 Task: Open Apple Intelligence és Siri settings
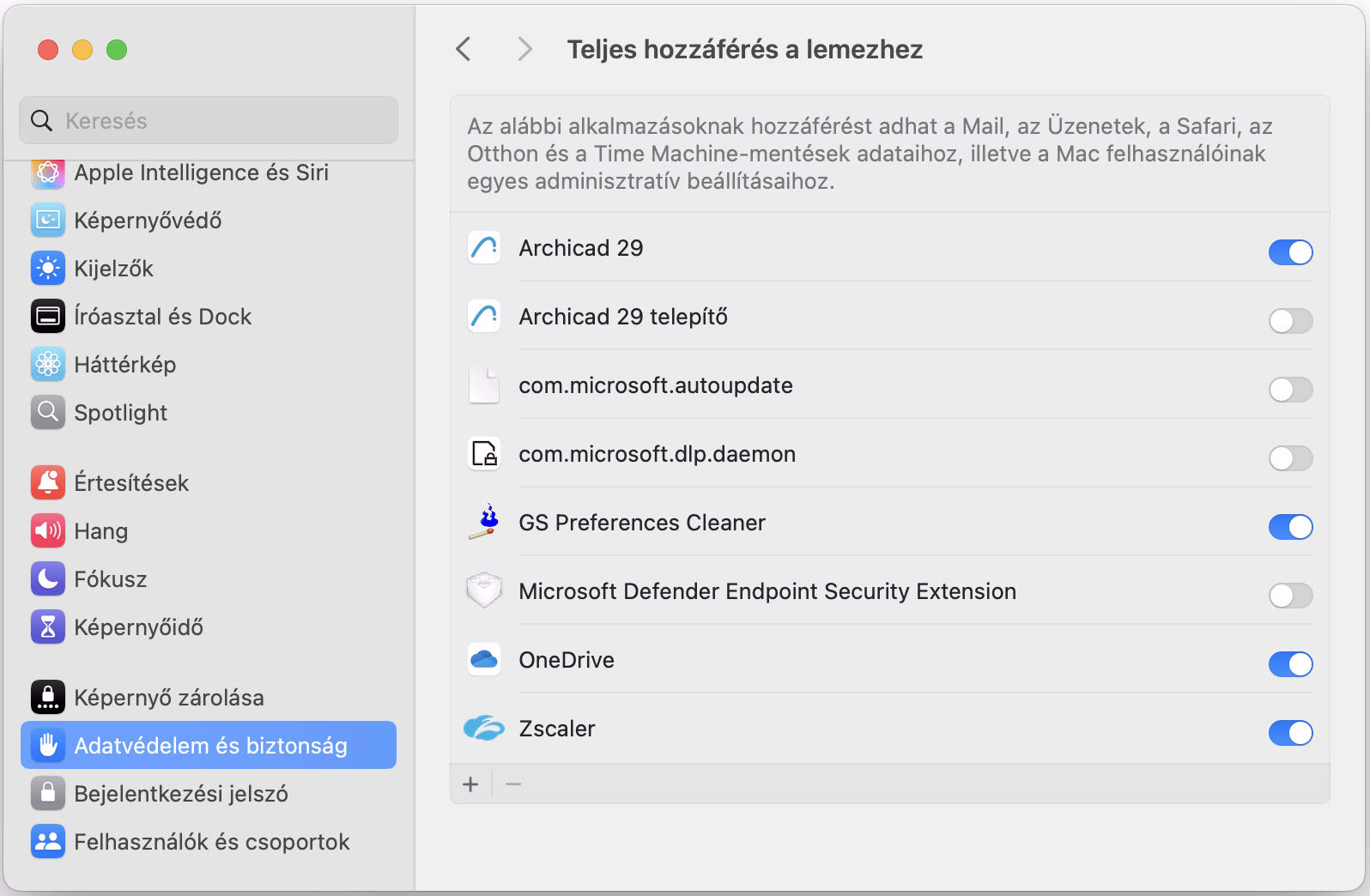(x=209, y=173)
